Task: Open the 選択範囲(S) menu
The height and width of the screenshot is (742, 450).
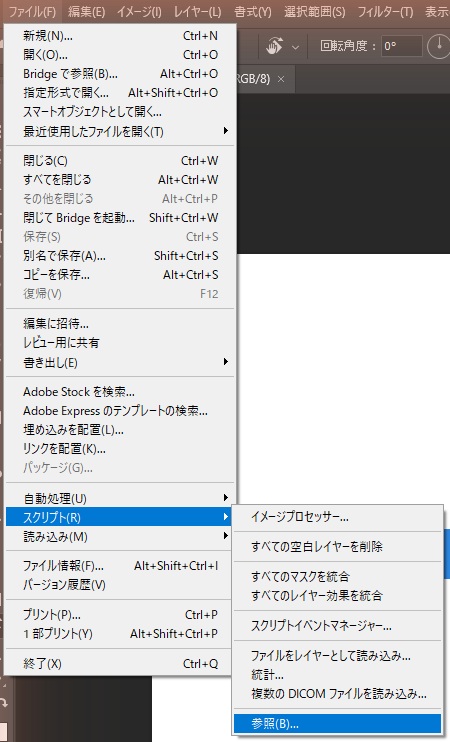Action: pos(315,11)
